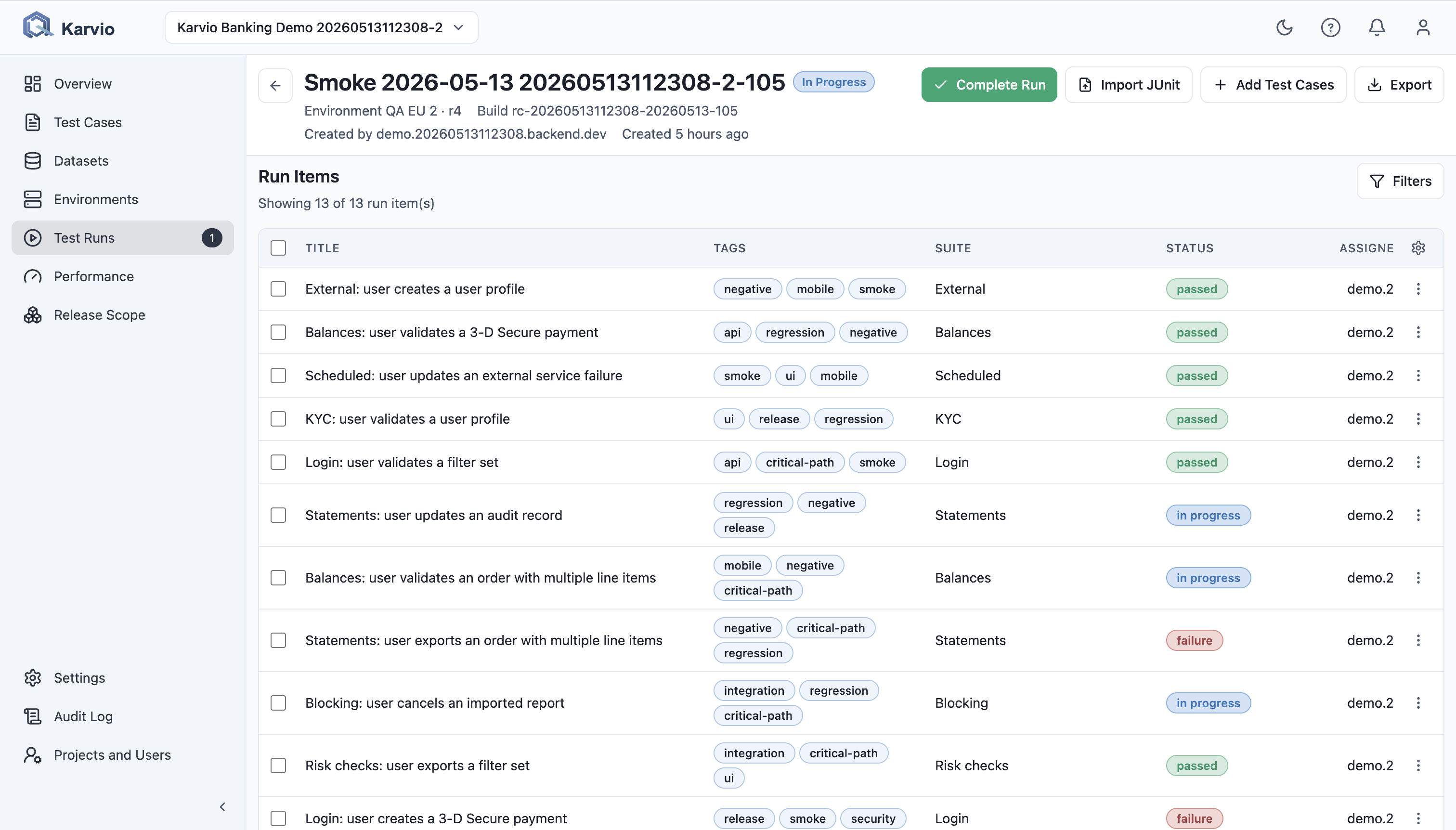
Task: Click the In Progress run status badge
Action: [833, 82]
